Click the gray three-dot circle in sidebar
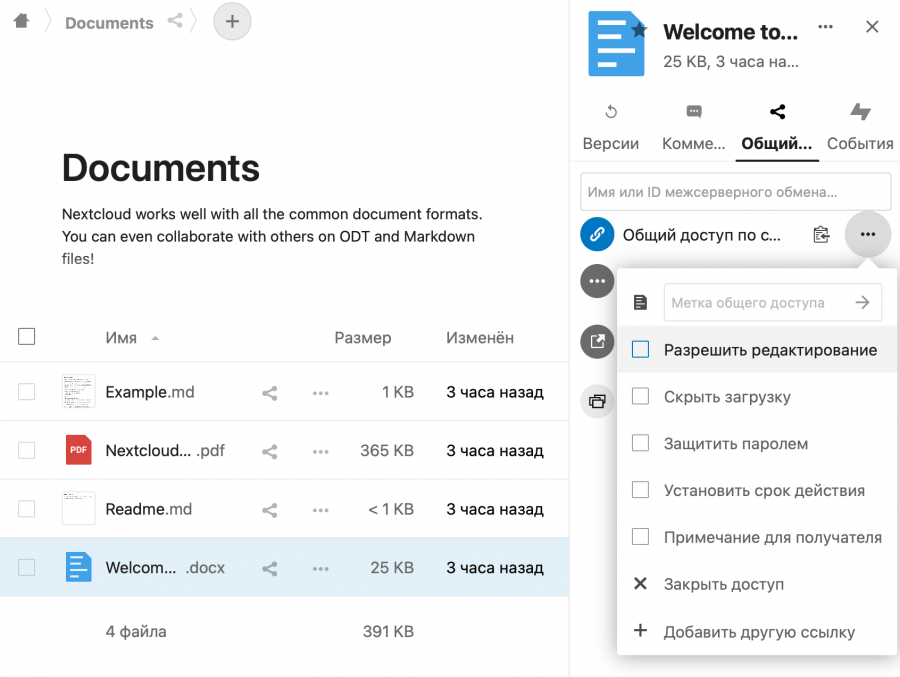The width and height of the screenshot is (900, 677). [x=597, y=281]
